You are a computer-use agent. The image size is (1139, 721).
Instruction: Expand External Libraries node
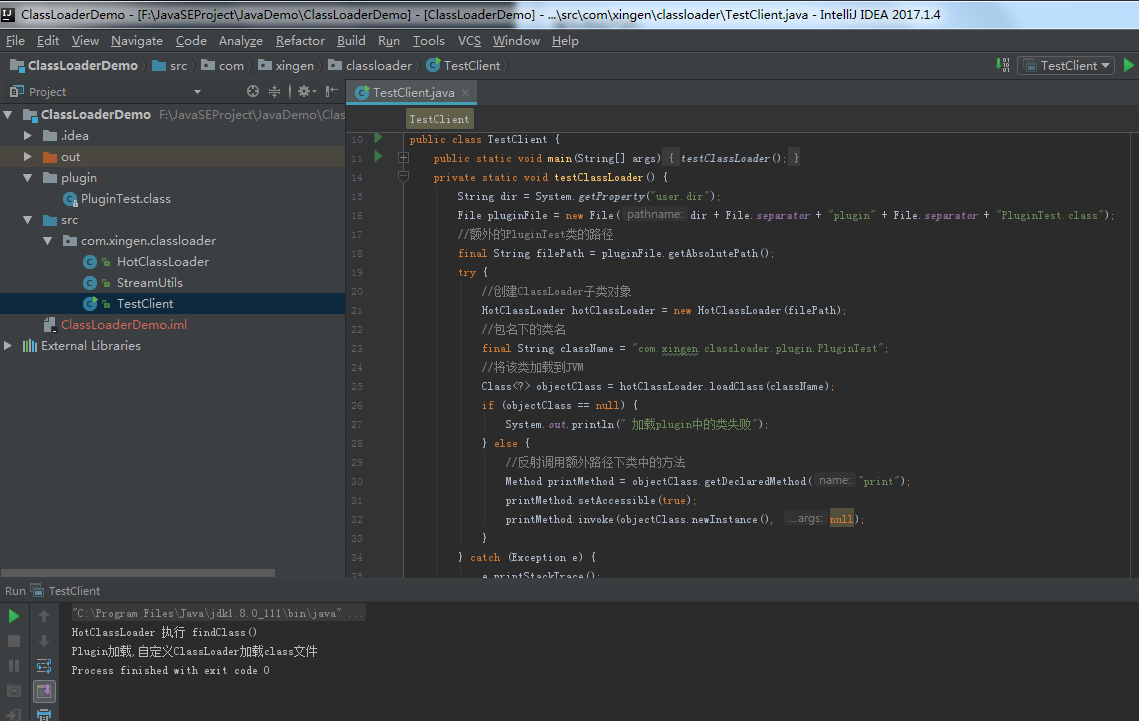[8, 346]
